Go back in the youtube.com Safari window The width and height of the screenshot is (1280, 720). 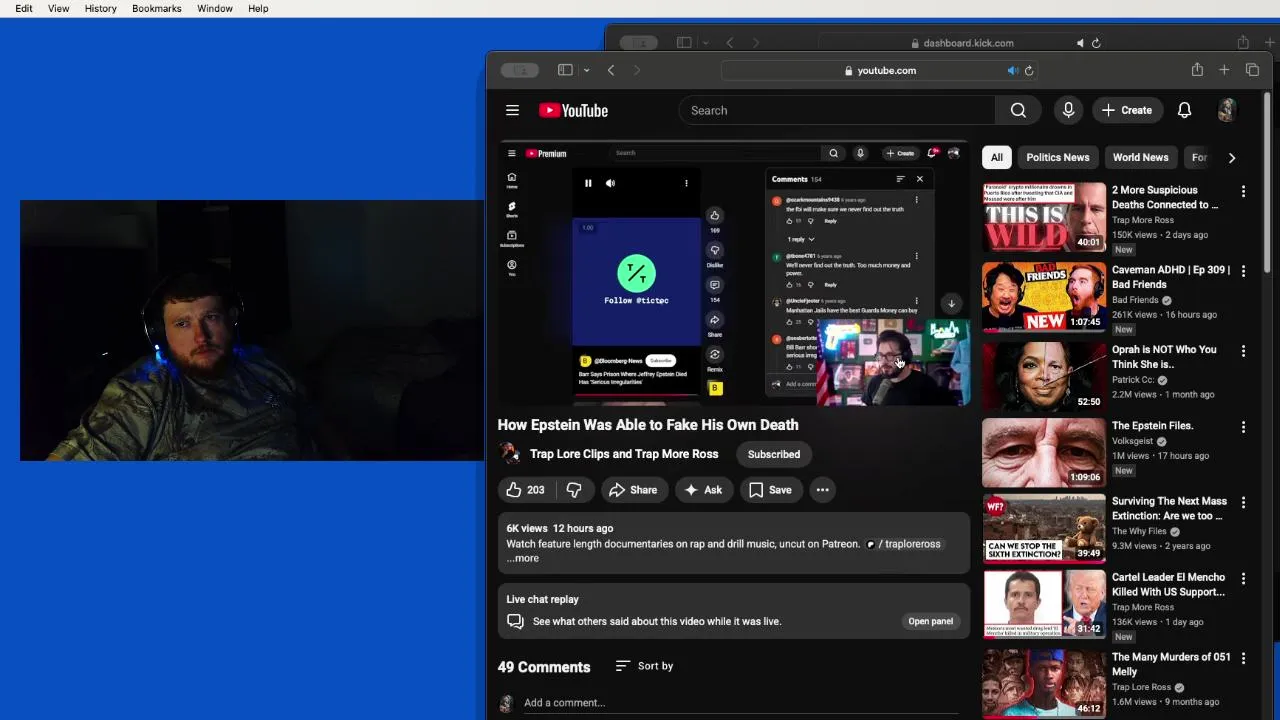(611, 70)
